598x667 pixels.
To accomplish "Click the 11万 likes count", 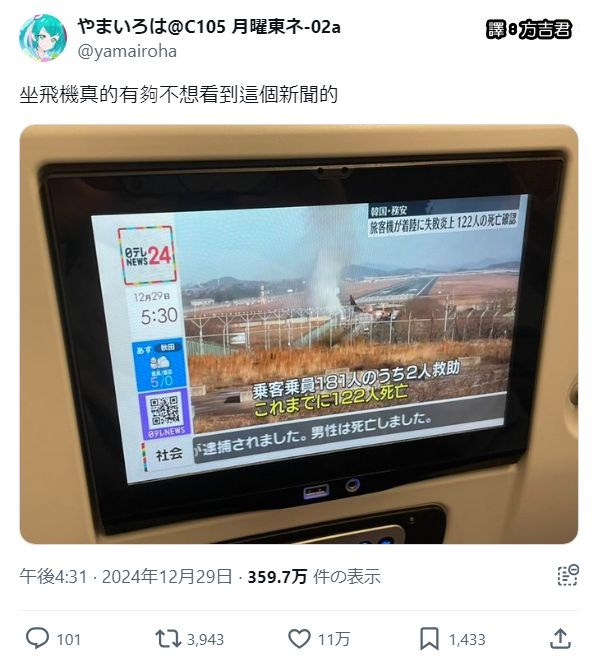I will coord(334,639).
